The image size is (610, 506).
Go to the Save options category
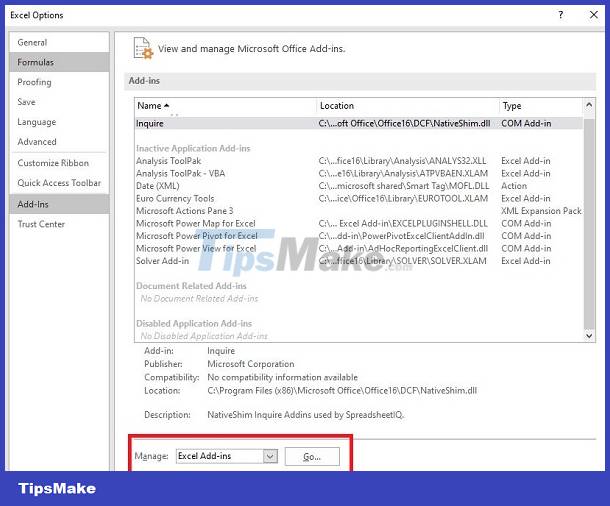(x=59, y=102)
